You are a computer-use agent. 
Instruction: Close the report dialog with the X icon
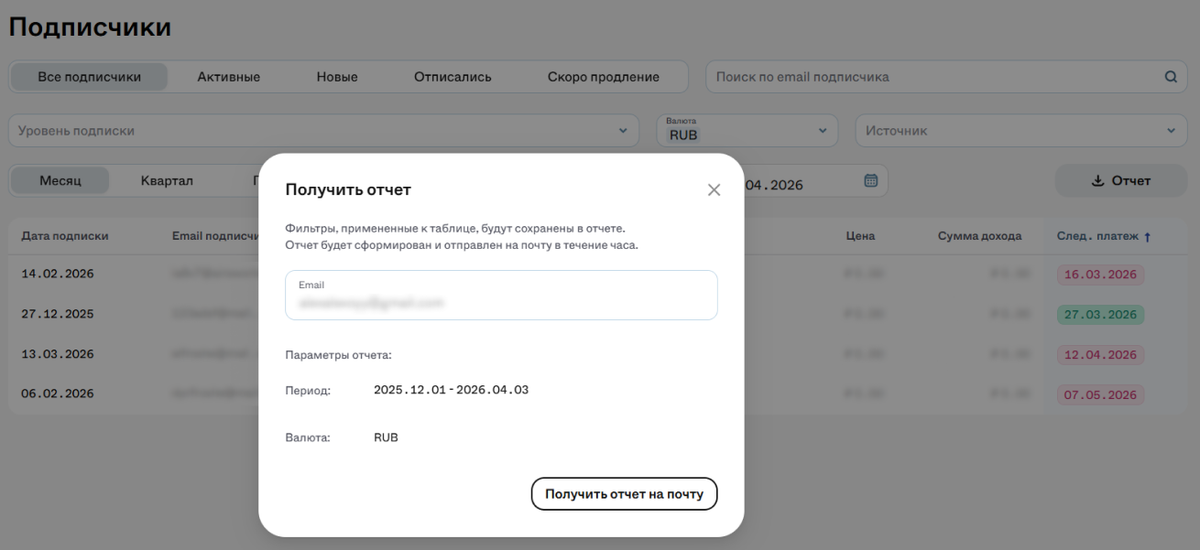point(714,190)
